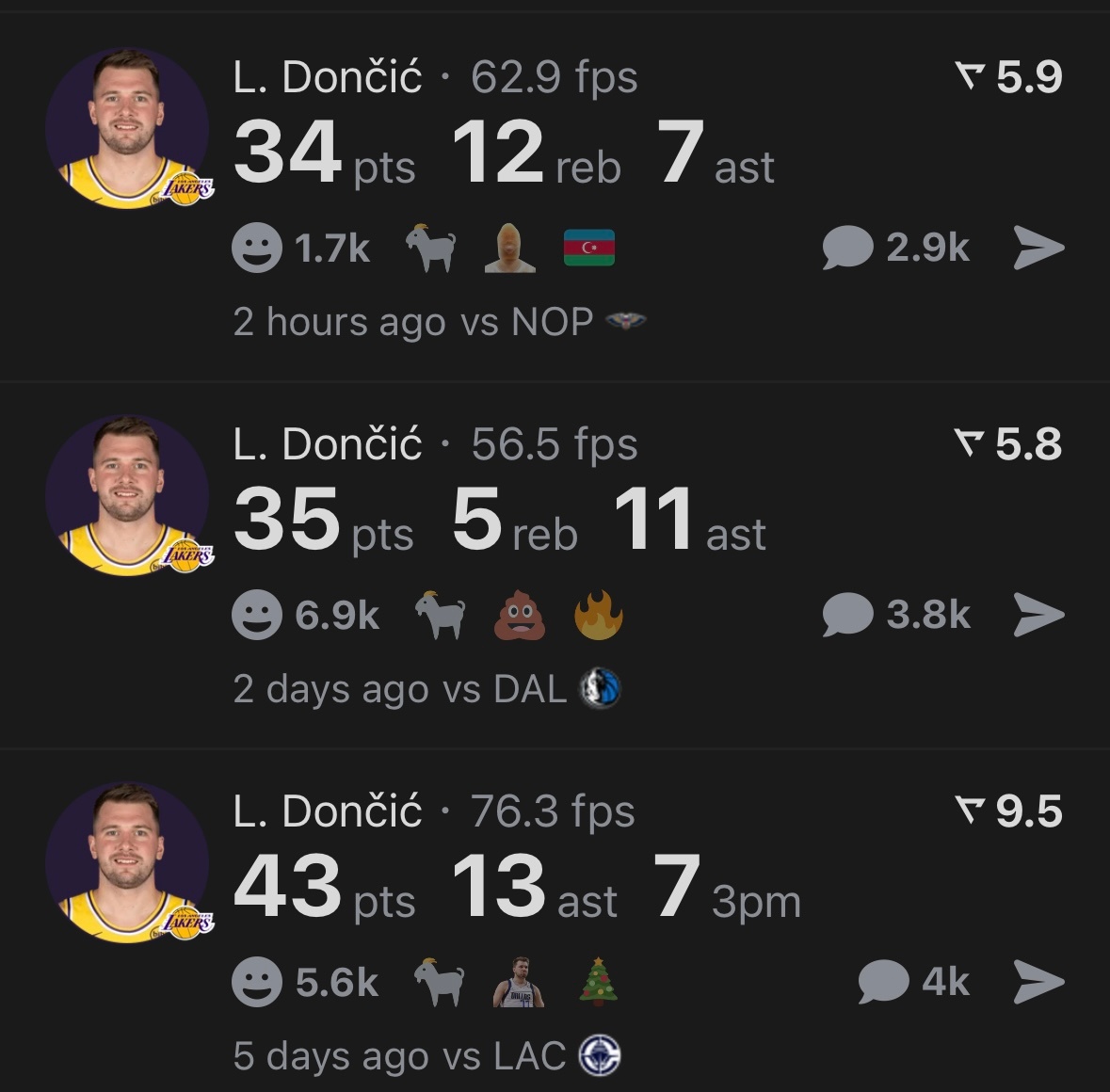1110x1092 pixels.
Task: Tap the Pelicans logo beside NOP
Action: [x=628, y=322]
